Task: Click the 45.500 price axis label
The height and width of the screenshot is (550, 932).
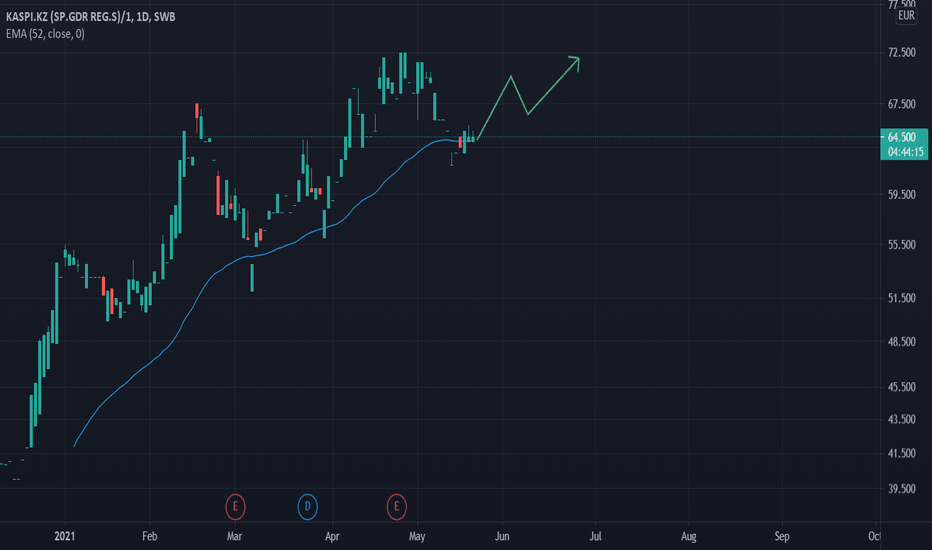Action: 902,386
